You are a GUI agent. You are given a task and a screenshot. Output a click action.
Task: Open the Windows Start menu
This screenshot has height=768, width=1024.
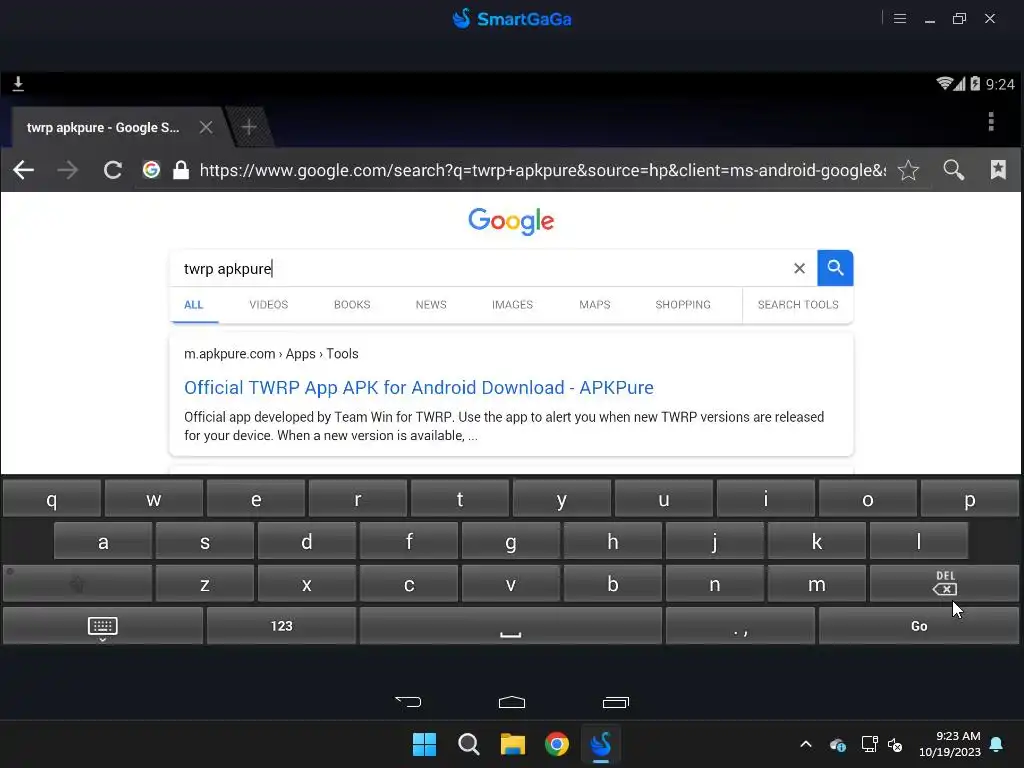[424, 744]
